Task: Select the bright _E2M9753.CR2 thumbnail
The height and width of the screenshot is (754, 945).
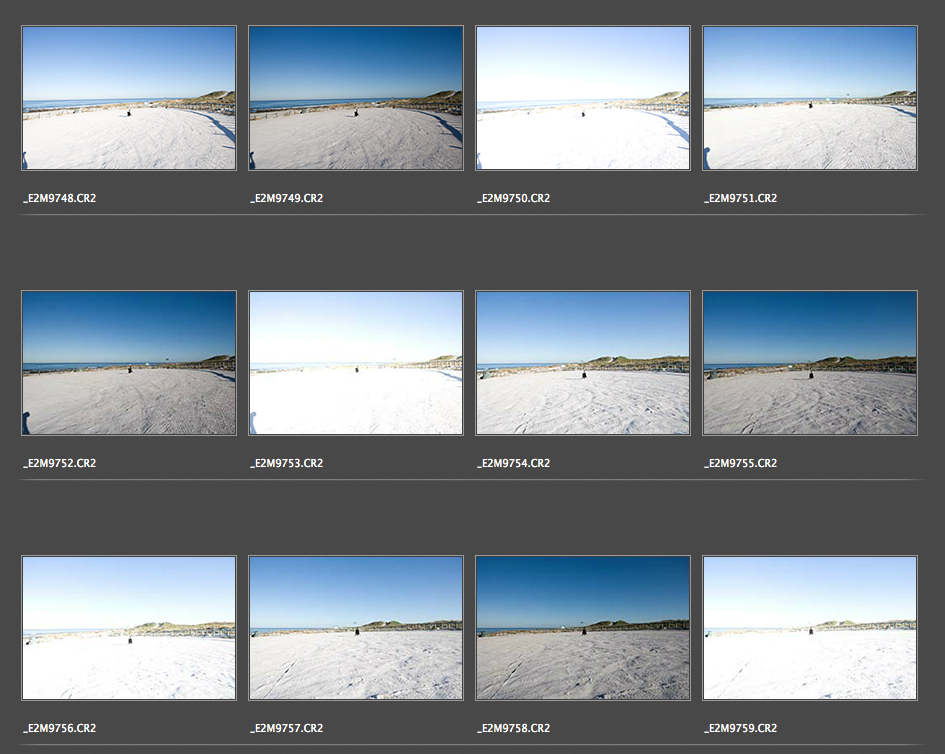Action: click(x=356, y=363)
